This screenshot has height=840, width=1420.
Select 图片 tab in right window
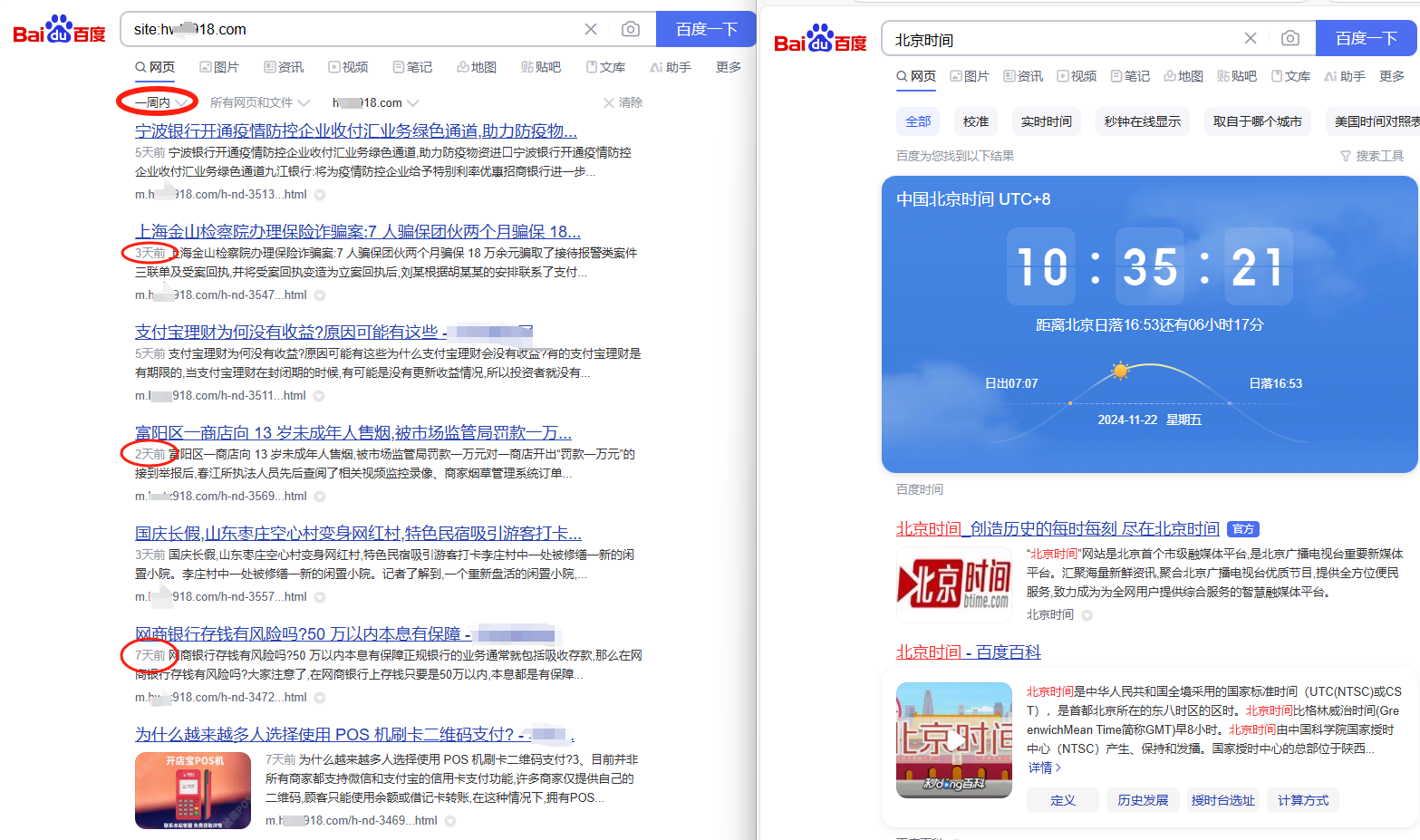point(970,76)
